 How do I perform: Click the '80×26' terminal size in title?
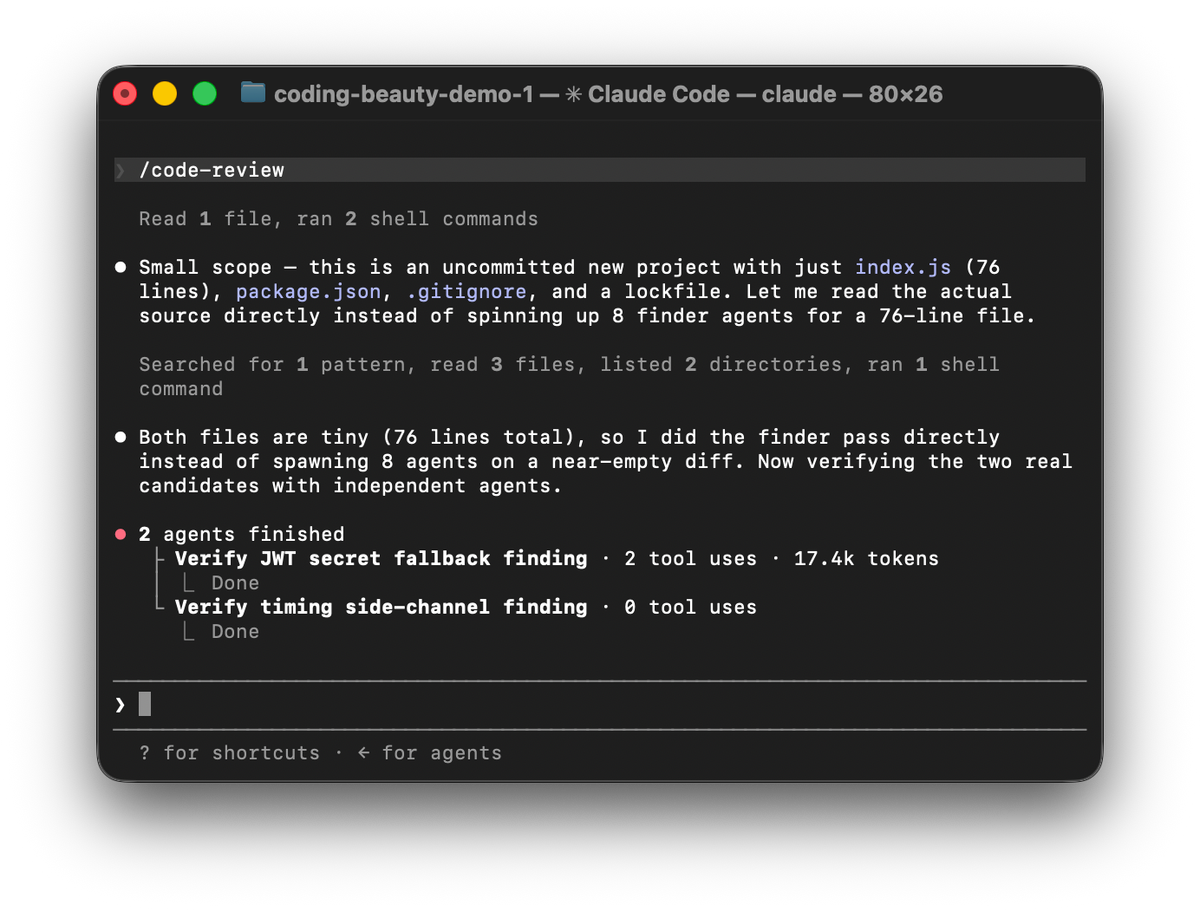click(x=906, y=94)
